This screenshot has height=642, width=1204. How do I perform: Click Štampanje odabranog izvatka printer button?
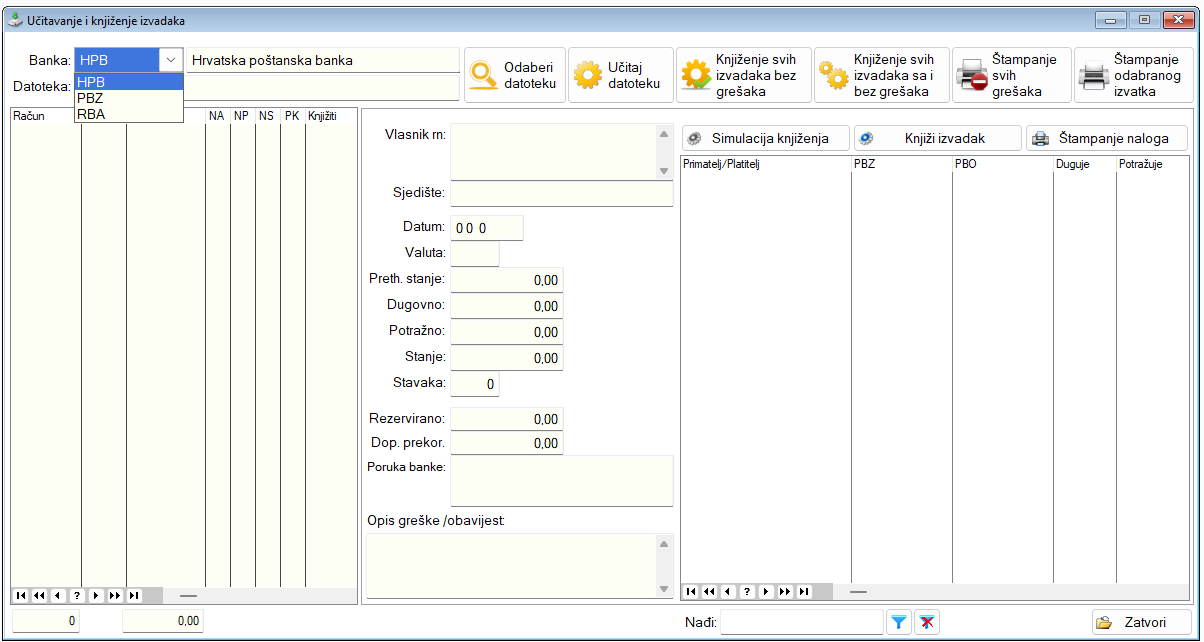point(1134,75)
